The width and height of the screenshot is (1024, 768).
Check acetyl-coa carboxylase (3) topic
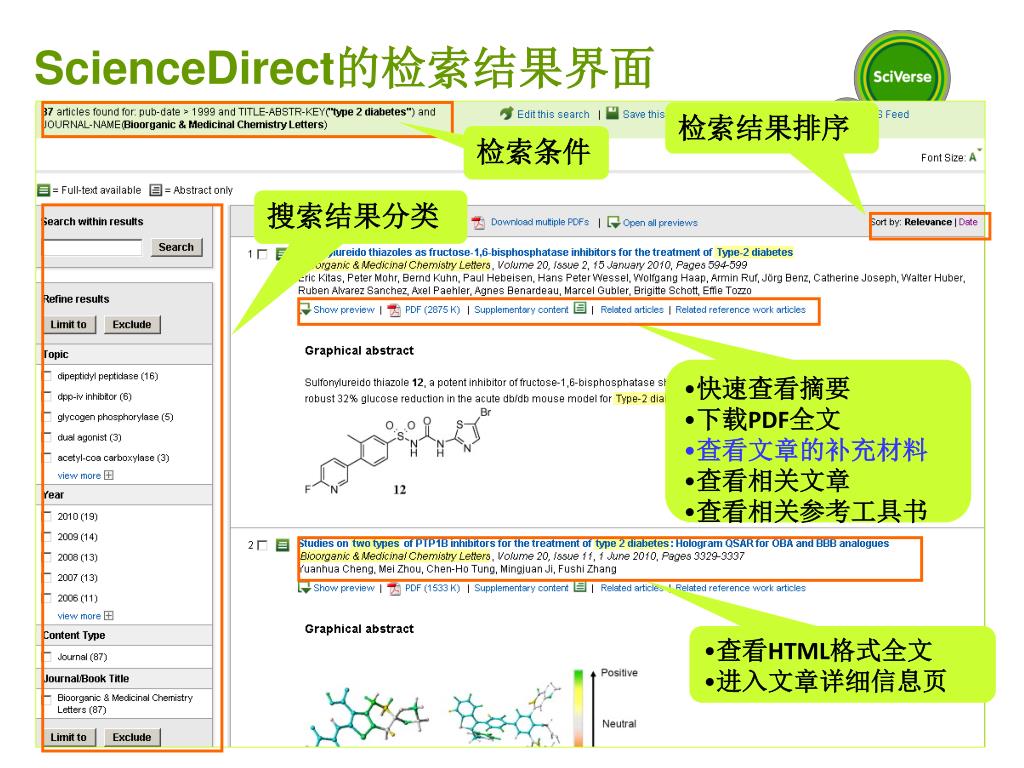coord(47,457)
